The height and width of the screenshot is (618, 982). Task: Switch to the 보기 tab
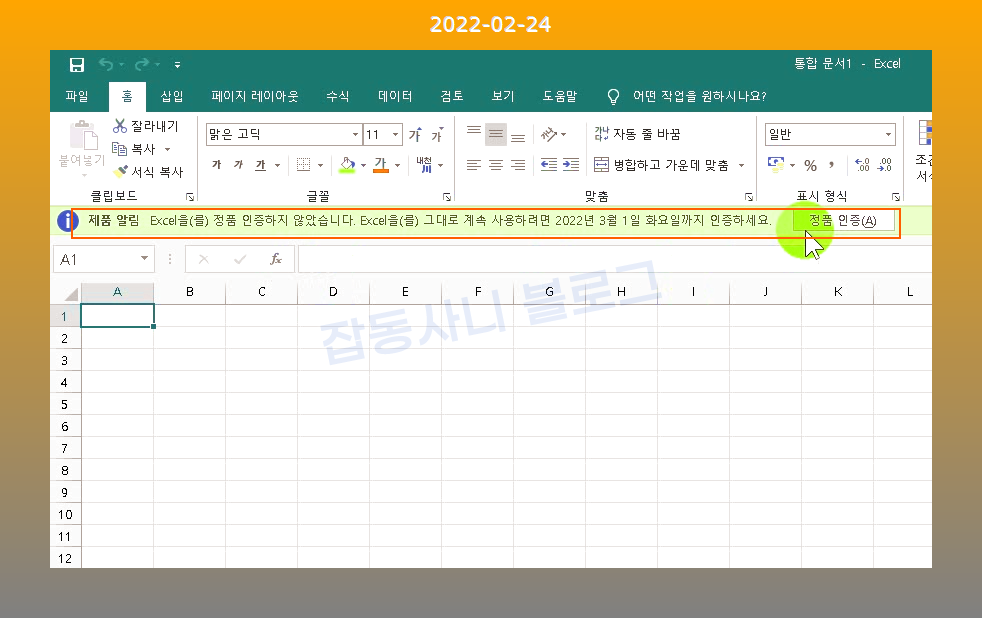point(502,96)
